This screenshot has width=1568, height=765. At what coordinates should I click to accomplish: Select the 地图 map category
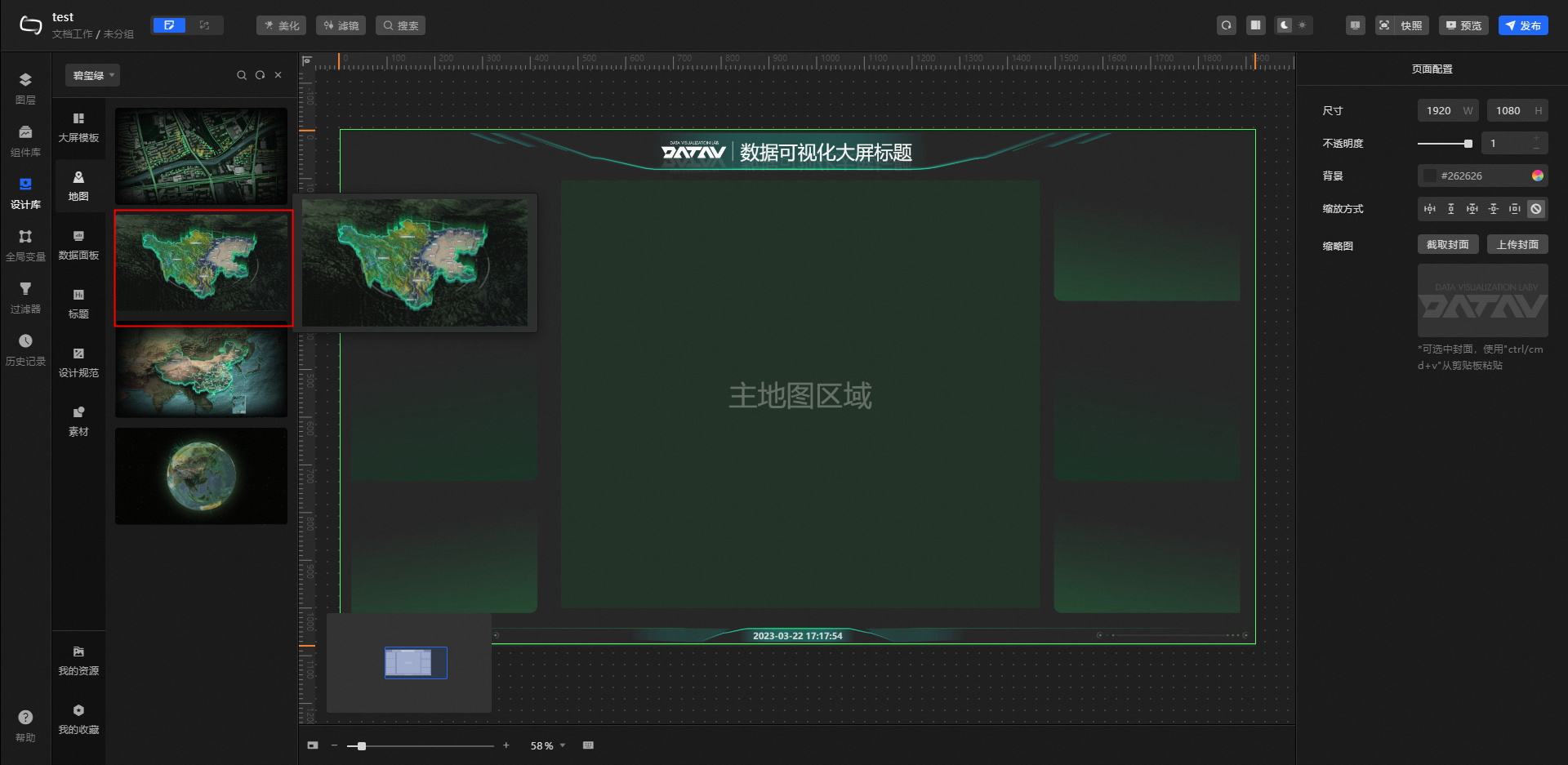(x=78, y=186)
